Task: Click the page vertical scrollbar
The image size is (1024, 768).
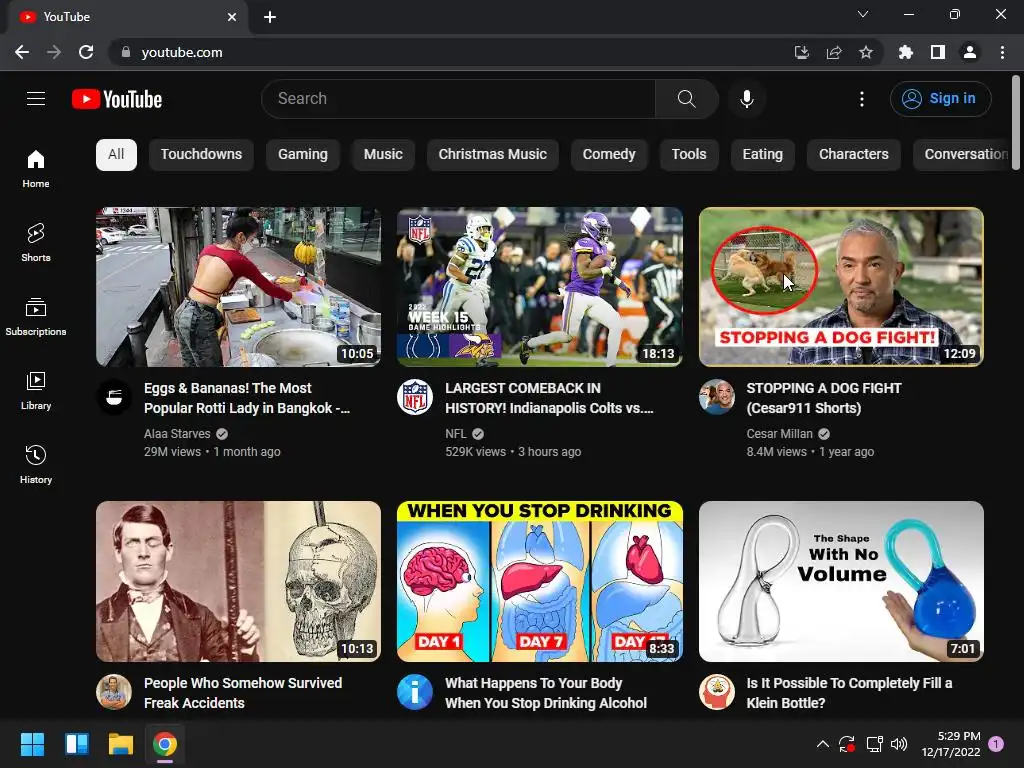Action: click(x=1016, y=123)
